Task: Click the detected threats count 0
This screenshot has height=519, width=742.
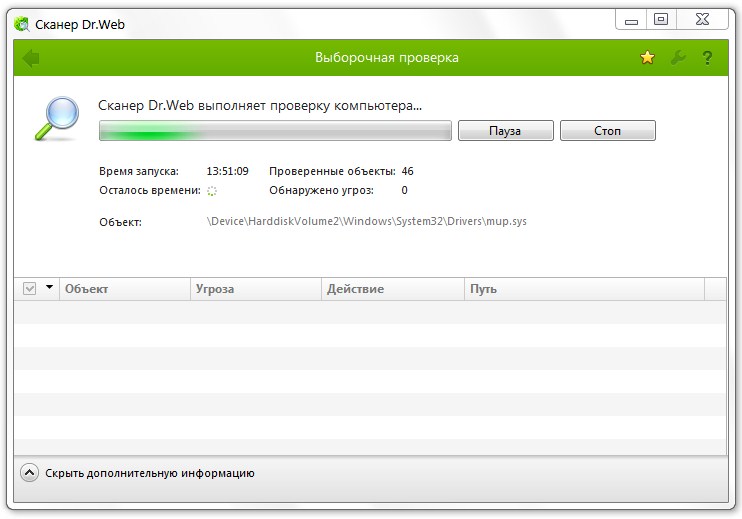Action: click(405, 190)
